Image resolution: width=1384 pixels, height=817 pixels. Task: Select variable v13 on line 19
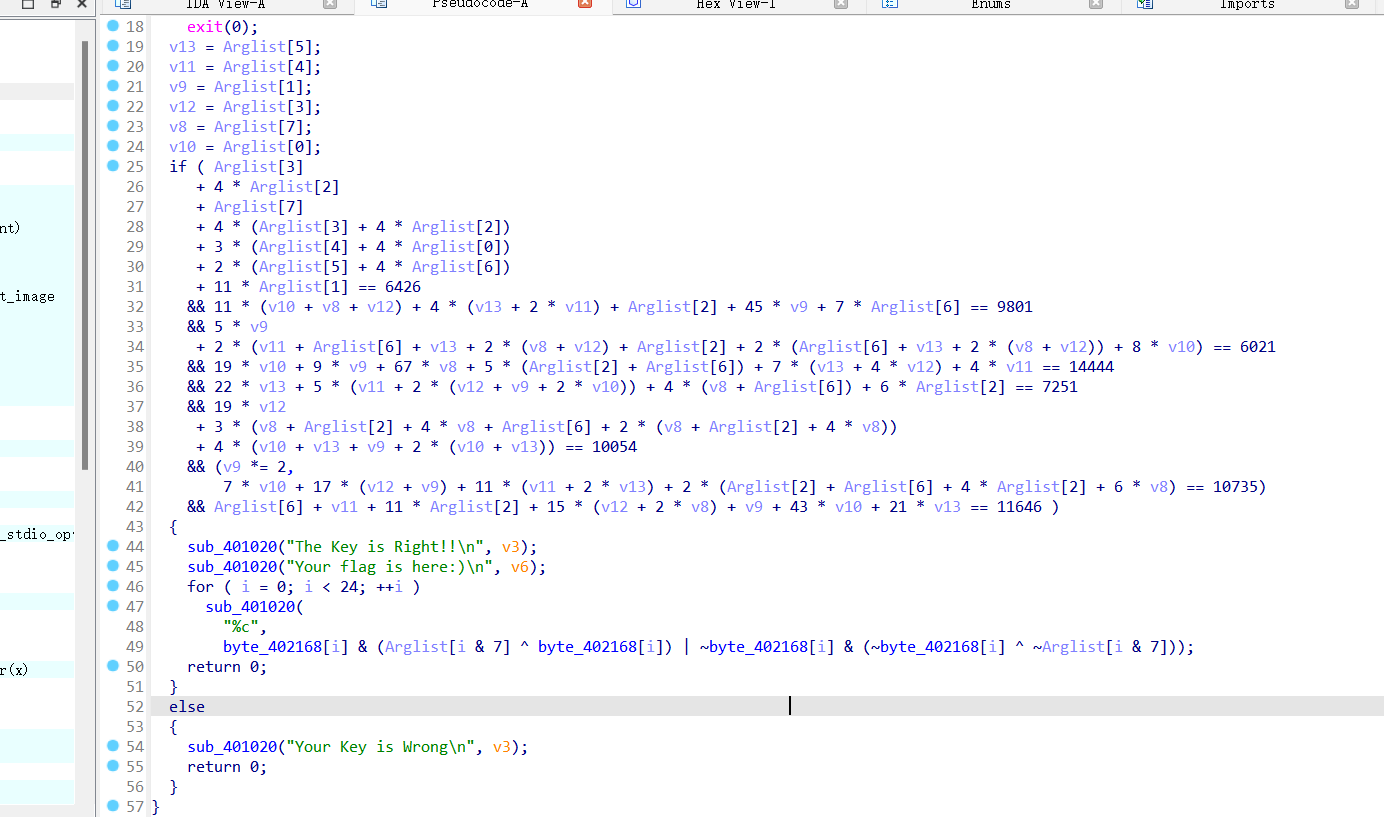click(182, 47)
